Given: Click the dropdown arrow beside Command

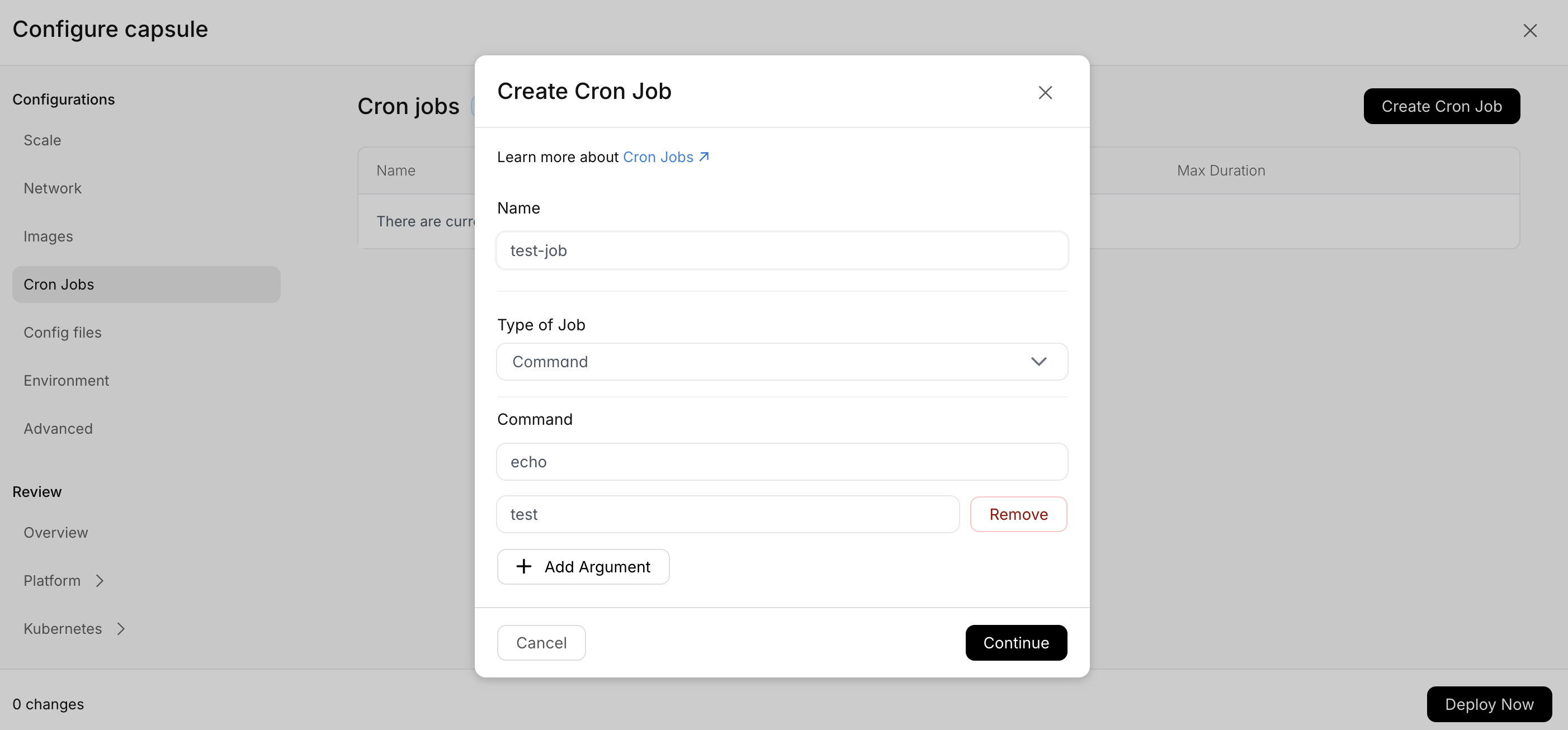Looking at the screenshot, I should [1038, 362].
